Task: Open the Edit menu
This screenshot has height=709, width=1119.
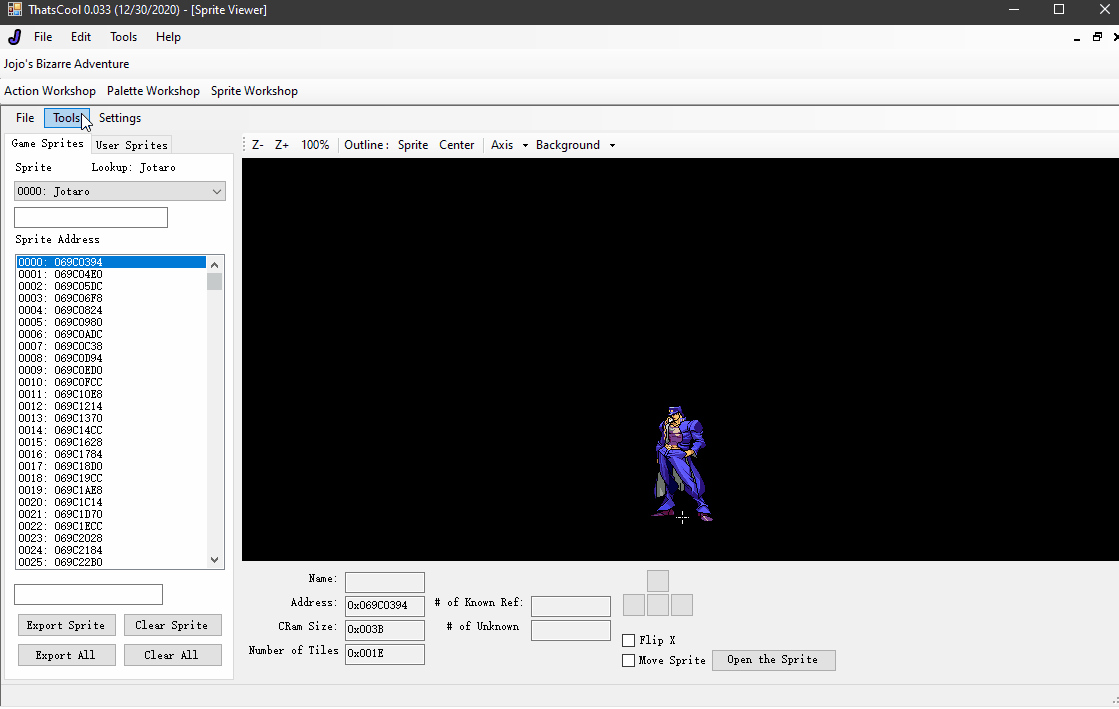Action: click(x=81, y=37)
